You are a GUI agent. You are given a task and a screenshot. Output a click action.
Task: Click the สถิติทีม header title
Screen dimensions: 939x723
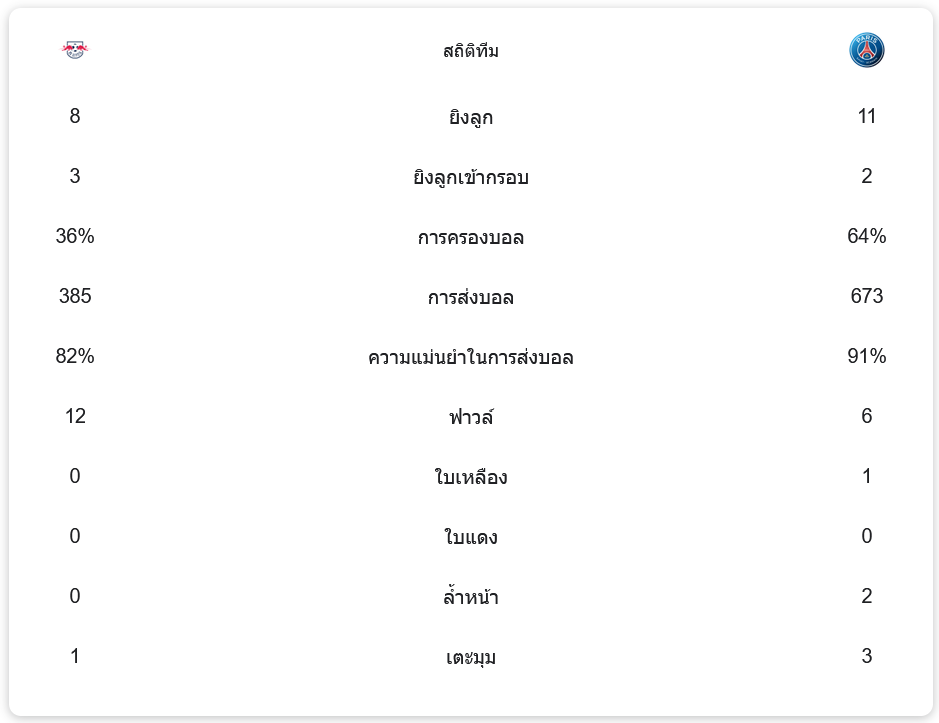click(470, 51)
